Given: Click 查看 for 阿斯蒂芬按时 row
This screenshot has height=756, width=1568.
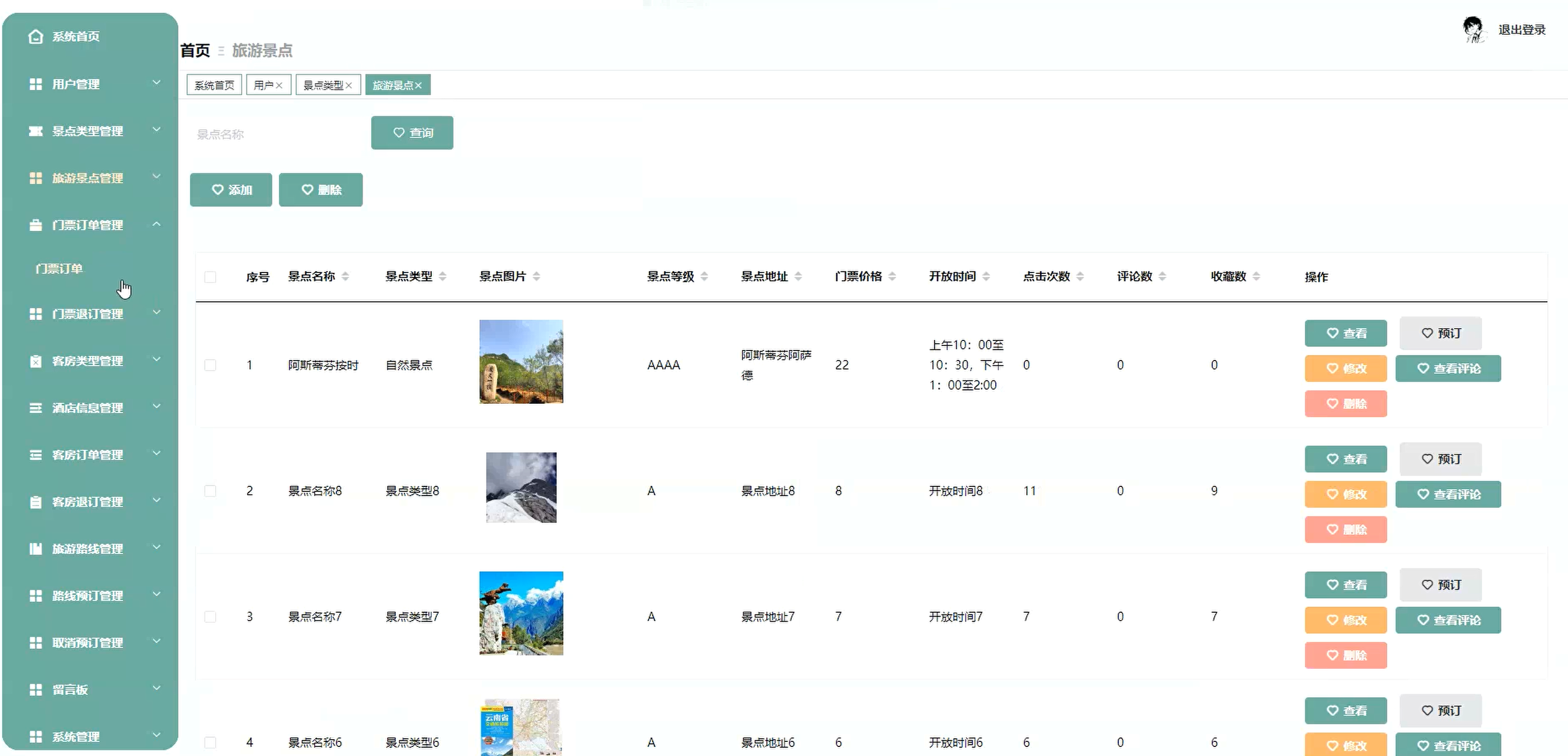Looking at the screenshot, I should coord(1346,333).
